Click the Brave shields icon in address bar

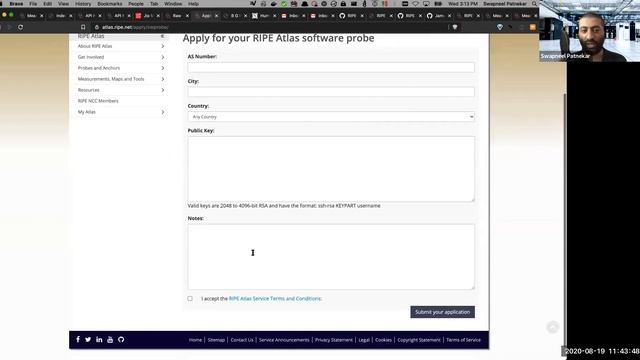tap(455, 27)
